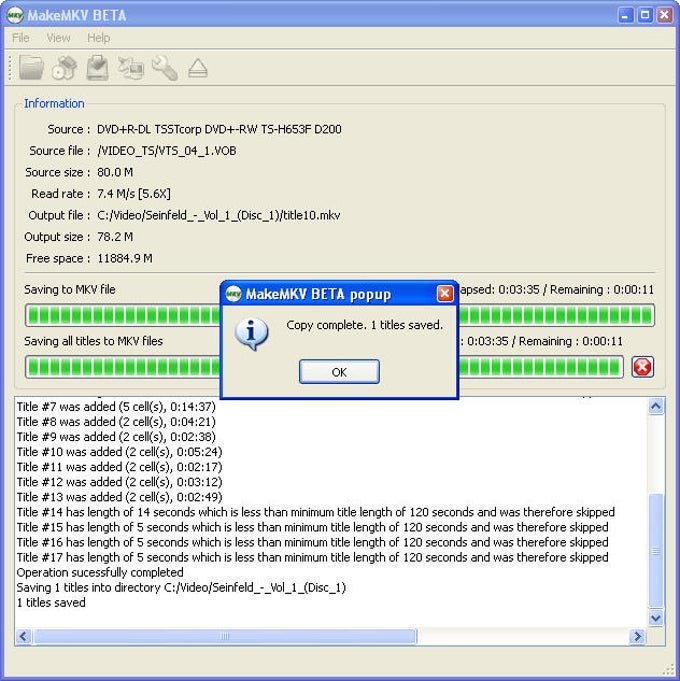The height and width of the screenshot is (681, 680).
Task: Maximize the MakeMKV main window
Action: point(645,15)
